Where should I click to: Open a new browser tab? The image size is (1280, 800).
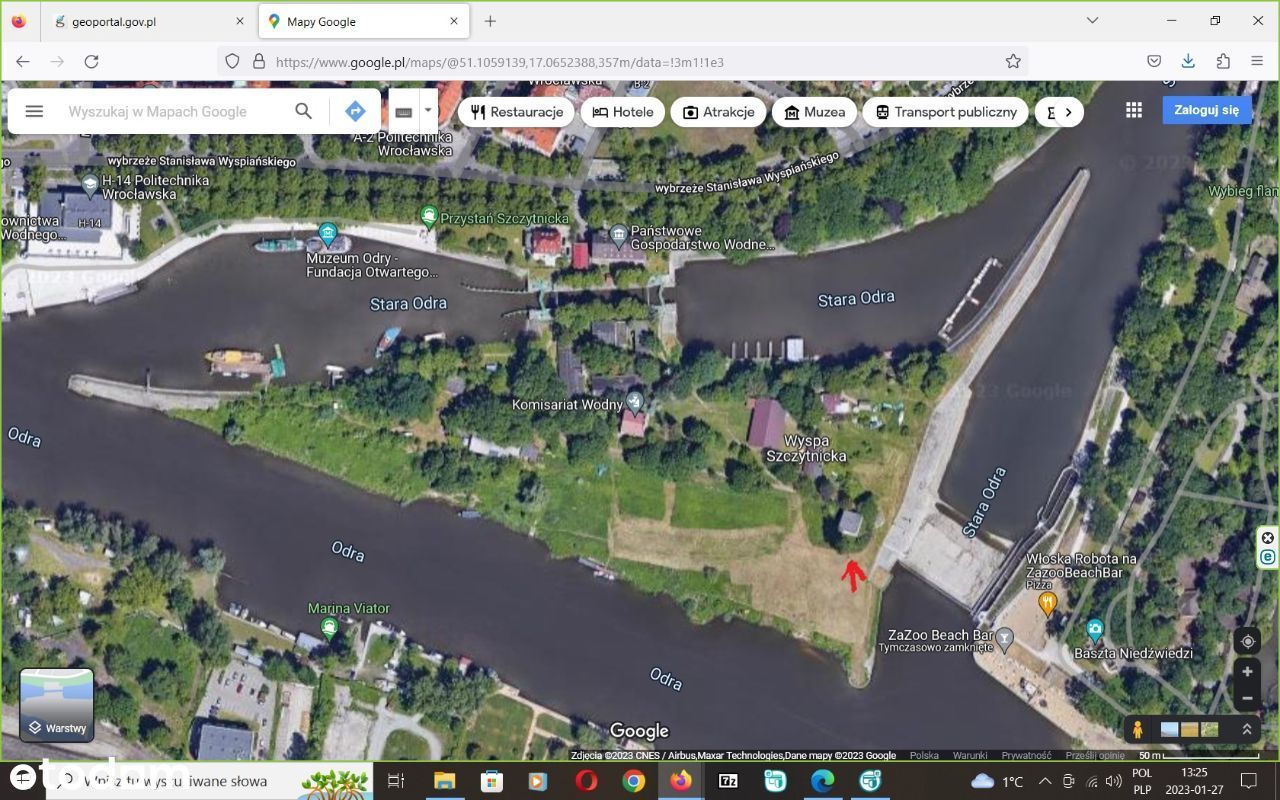click(490, 21)
